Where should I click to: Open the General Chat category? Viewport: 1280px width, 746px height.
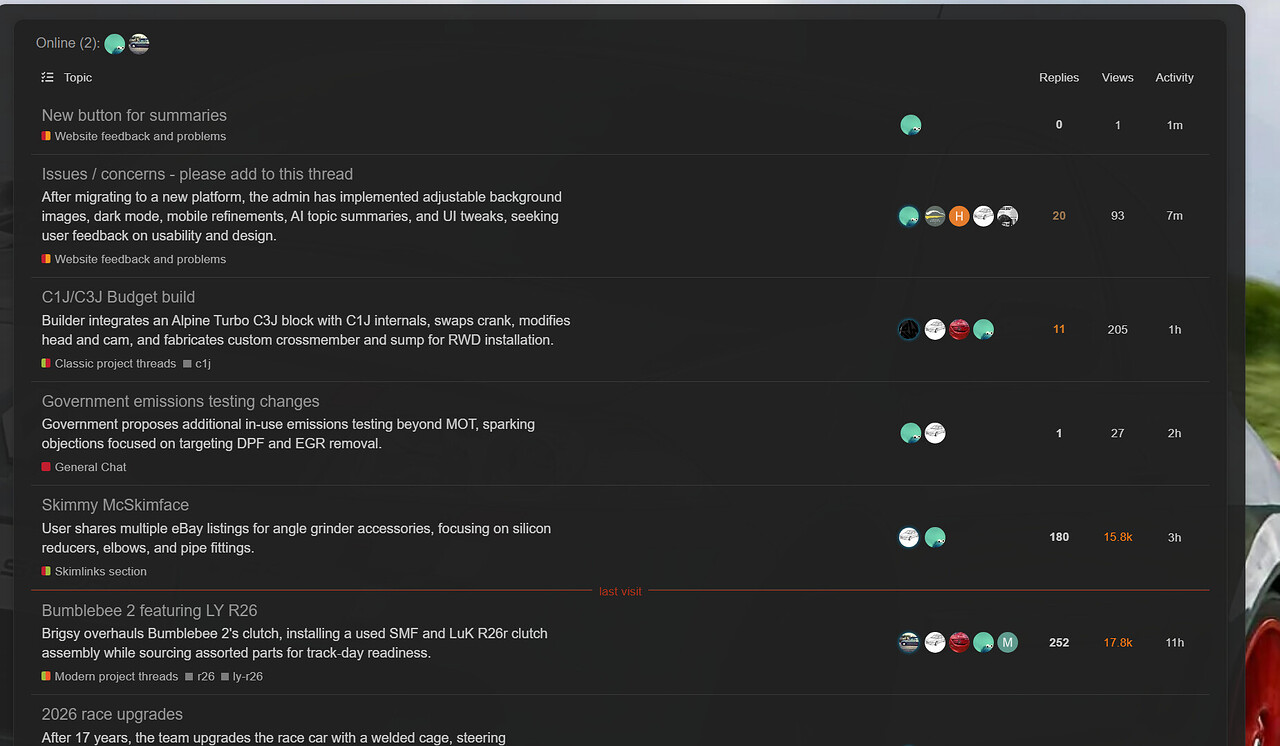coord(84,467)
